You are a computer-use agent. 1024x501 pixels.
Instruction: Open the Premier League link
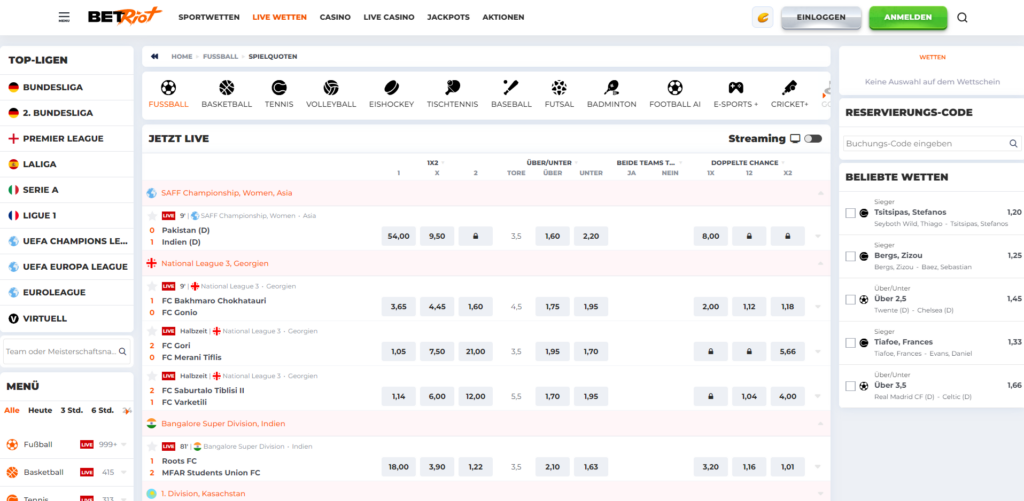(x=62, y=138)
